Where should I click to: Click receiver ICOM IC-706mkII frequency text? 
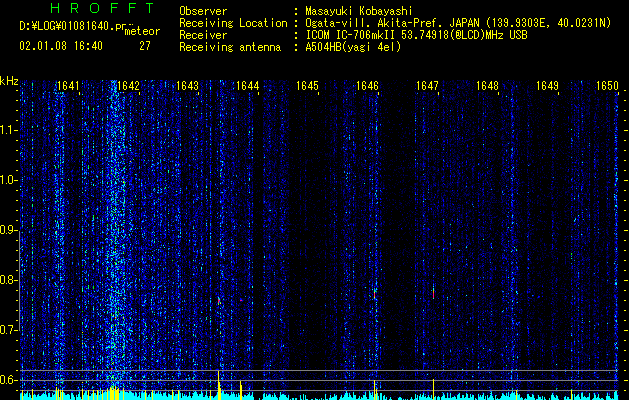(416, 35)
